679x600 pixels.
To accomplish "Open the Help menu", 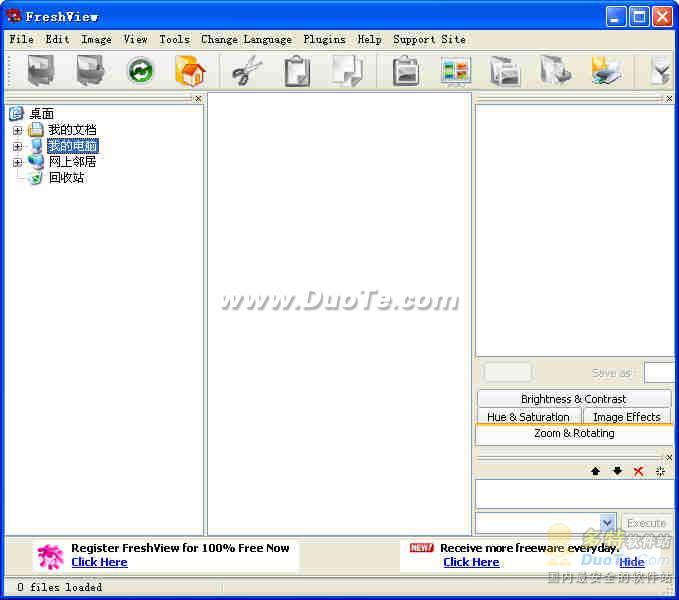I will tap(369, 39).
